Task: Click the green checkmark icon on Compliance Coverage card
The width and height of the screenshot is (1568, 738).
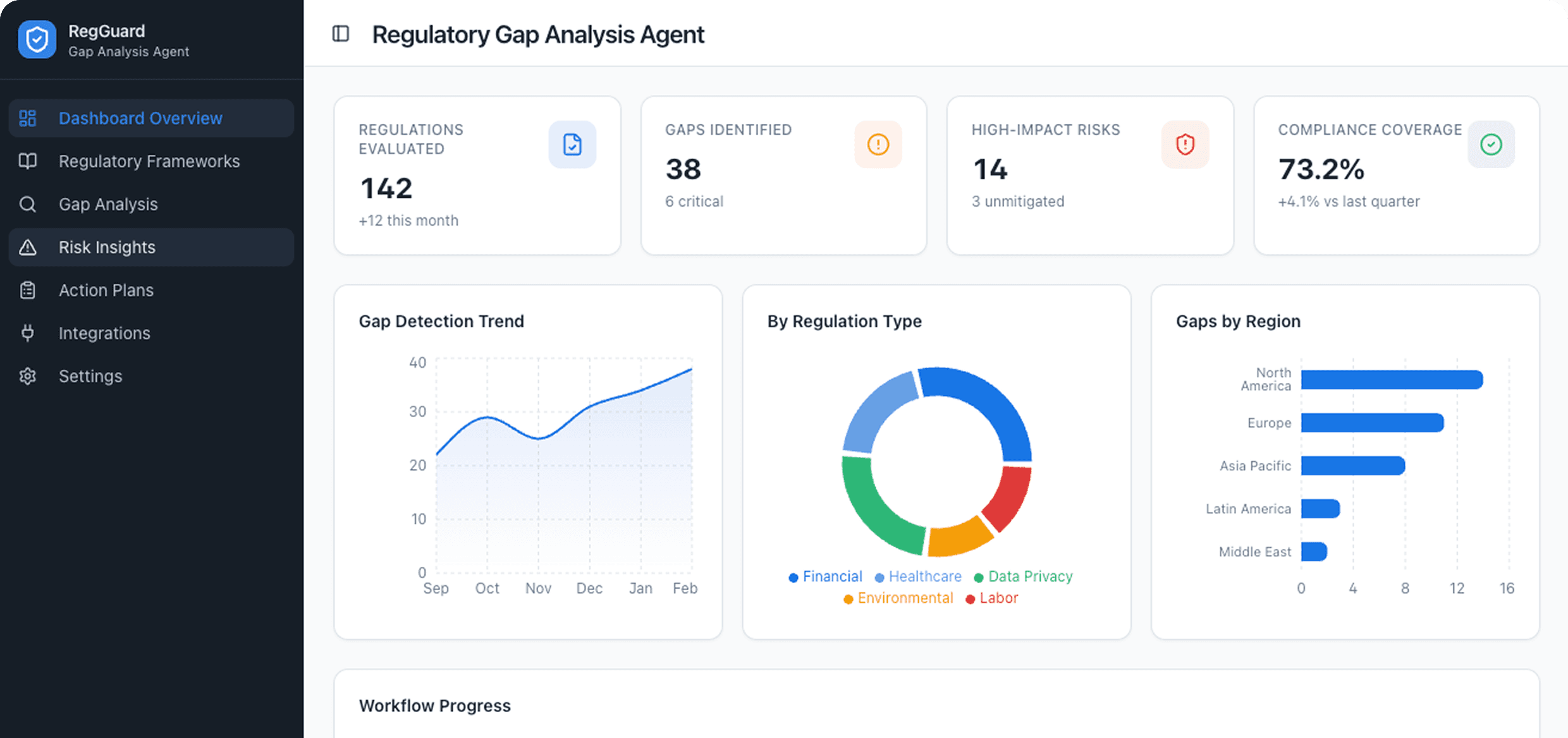Action: click(x=1491, y=144)
